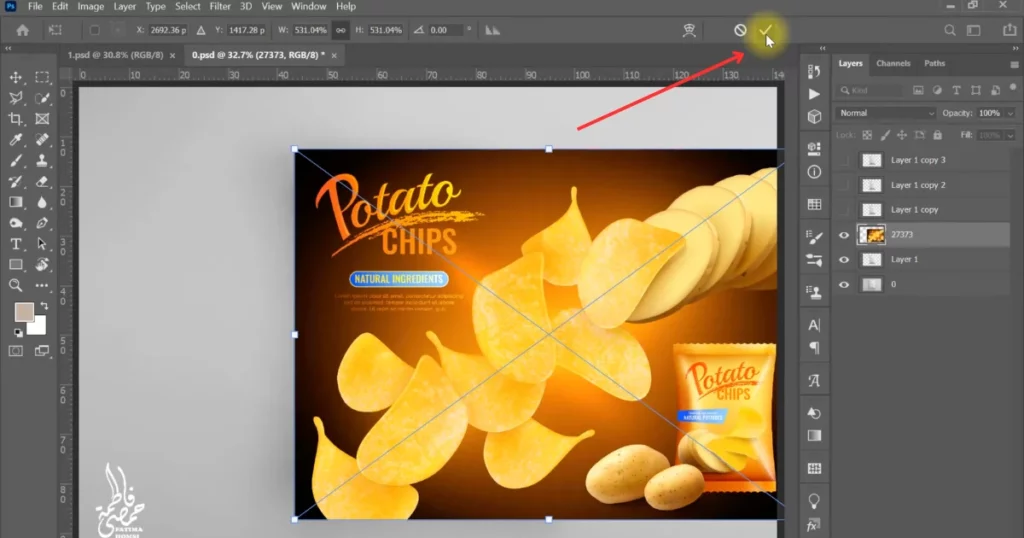Select the Horizontal Type tool

pyautogui.click(x=16, y=244)
